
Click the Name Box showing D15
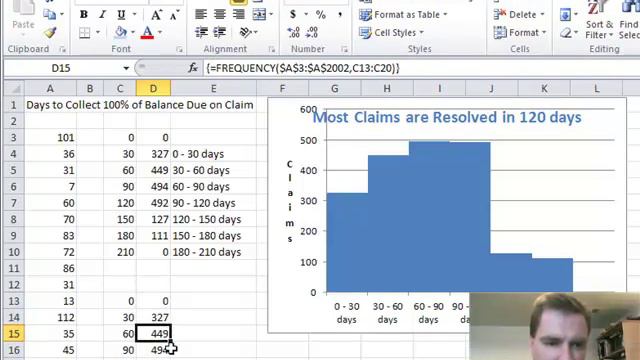pos(62,68)
